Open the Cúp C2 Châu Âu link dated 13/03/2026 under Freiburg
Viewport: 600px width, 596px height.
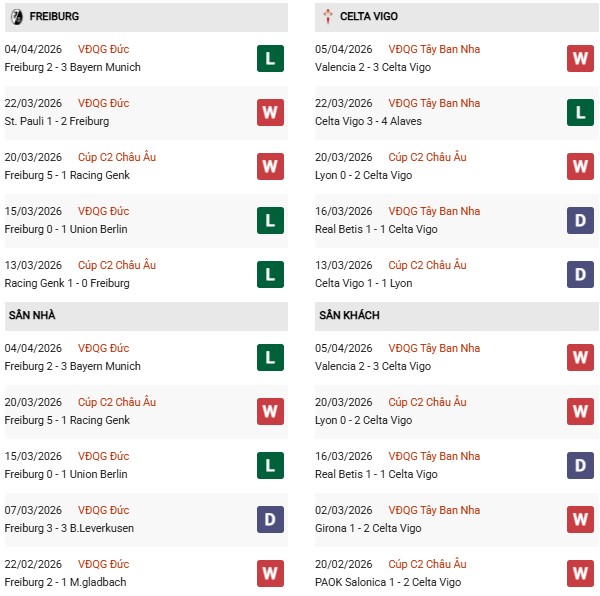click(118, 265)
